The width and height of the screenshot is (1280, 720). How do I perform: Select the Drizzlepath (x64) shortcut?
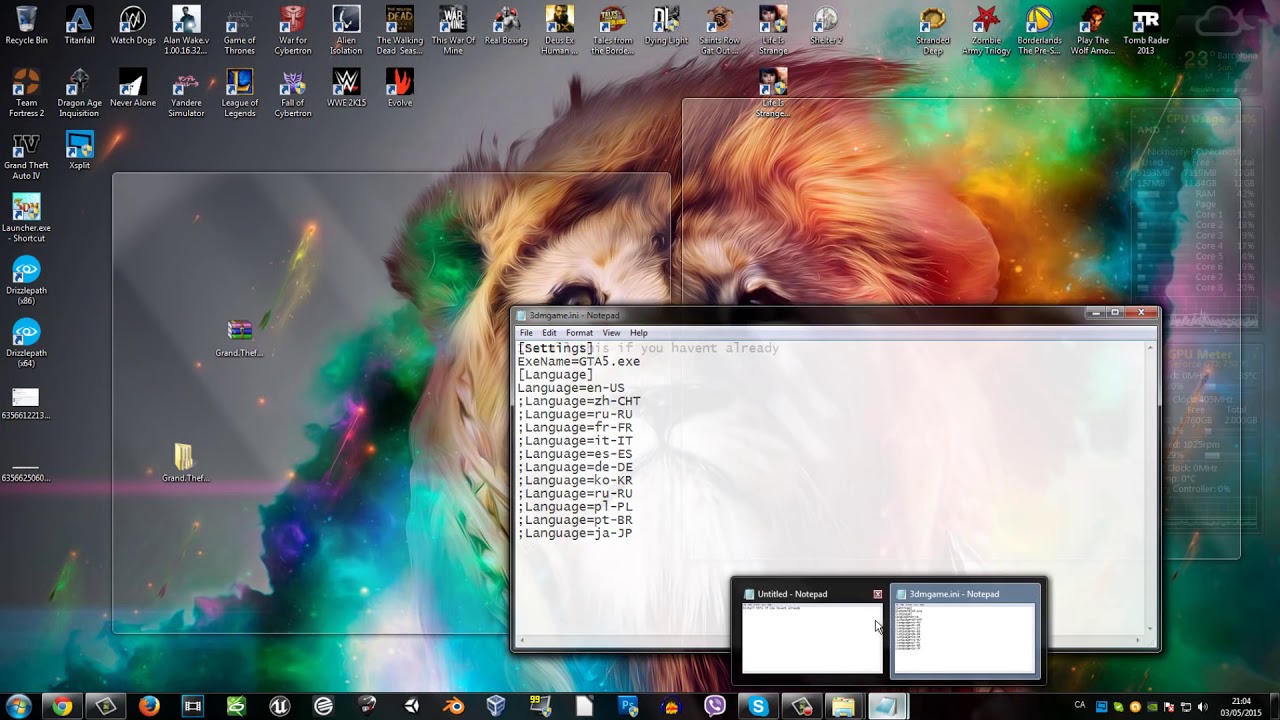coord(26,342)
